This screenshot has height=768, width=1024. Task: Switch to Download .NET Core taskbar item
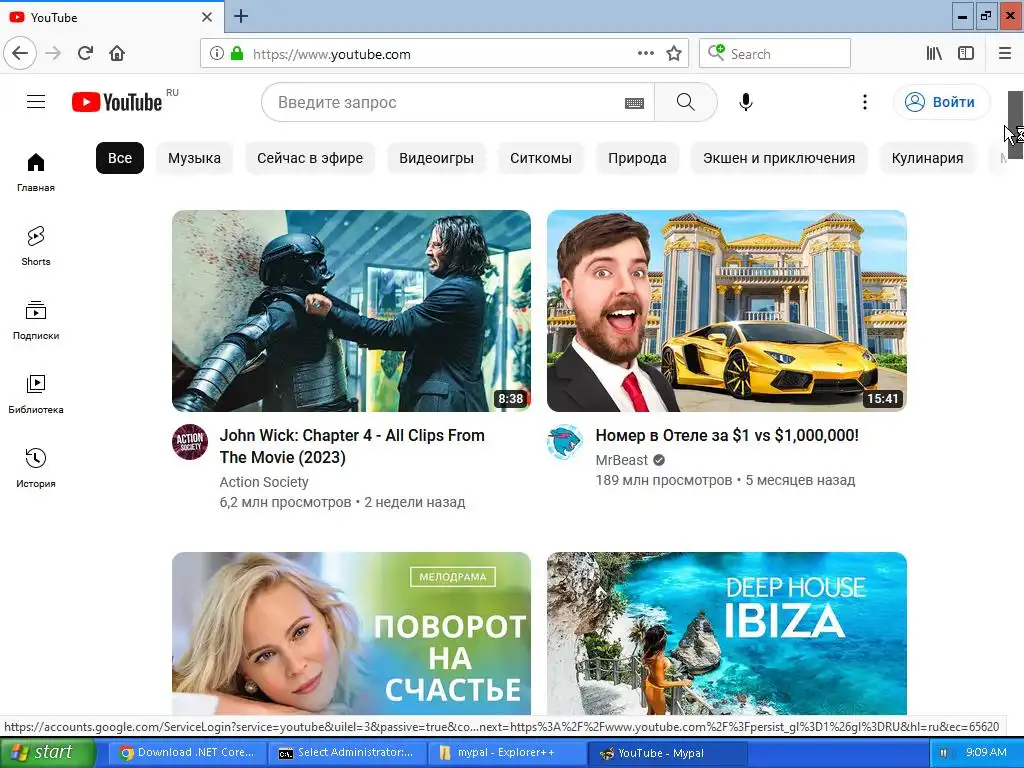click(x=187, y=753)
